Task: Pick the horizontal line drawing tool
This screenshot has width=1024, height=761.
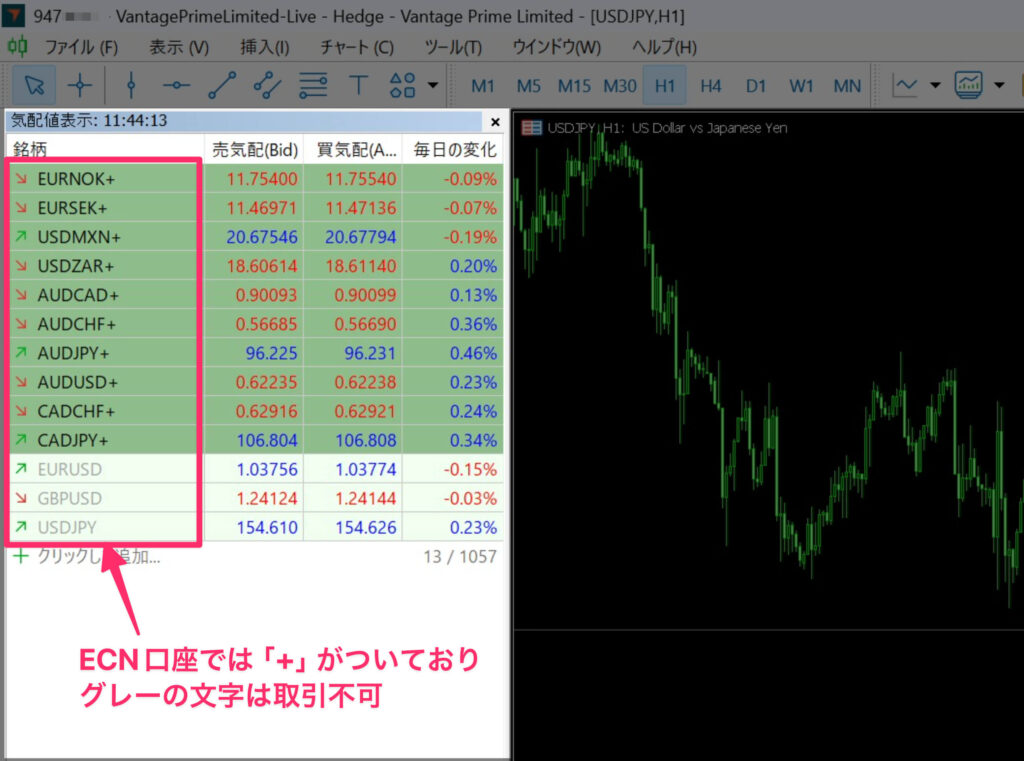Action: (176, 85)
